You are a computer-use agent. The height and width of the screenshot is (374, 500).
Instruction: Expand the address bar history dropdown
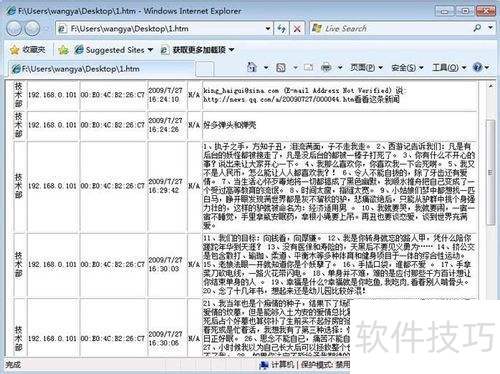[268, 29]
